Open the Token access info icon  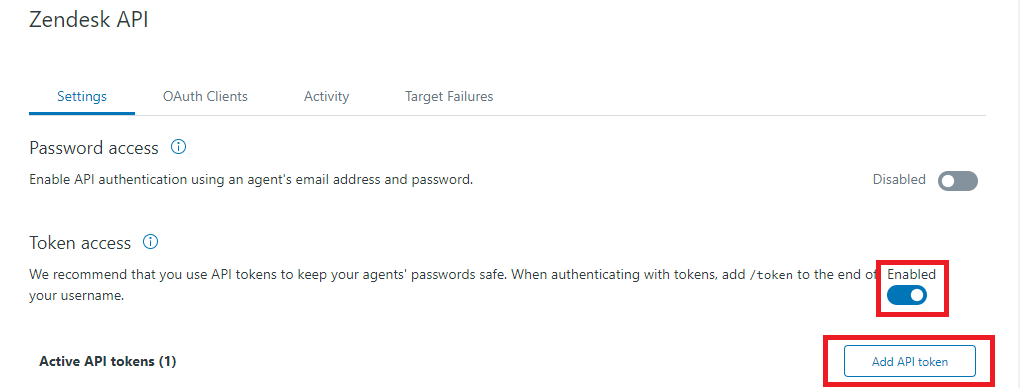click(150, 242)
